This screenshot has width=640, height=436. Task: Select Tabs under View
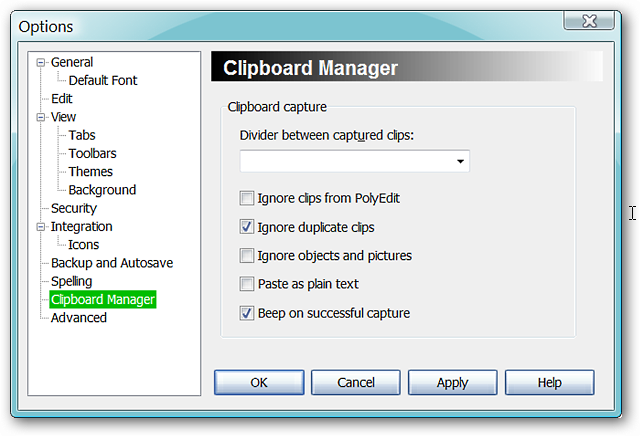pyautogui.click(x=82, y=135)
